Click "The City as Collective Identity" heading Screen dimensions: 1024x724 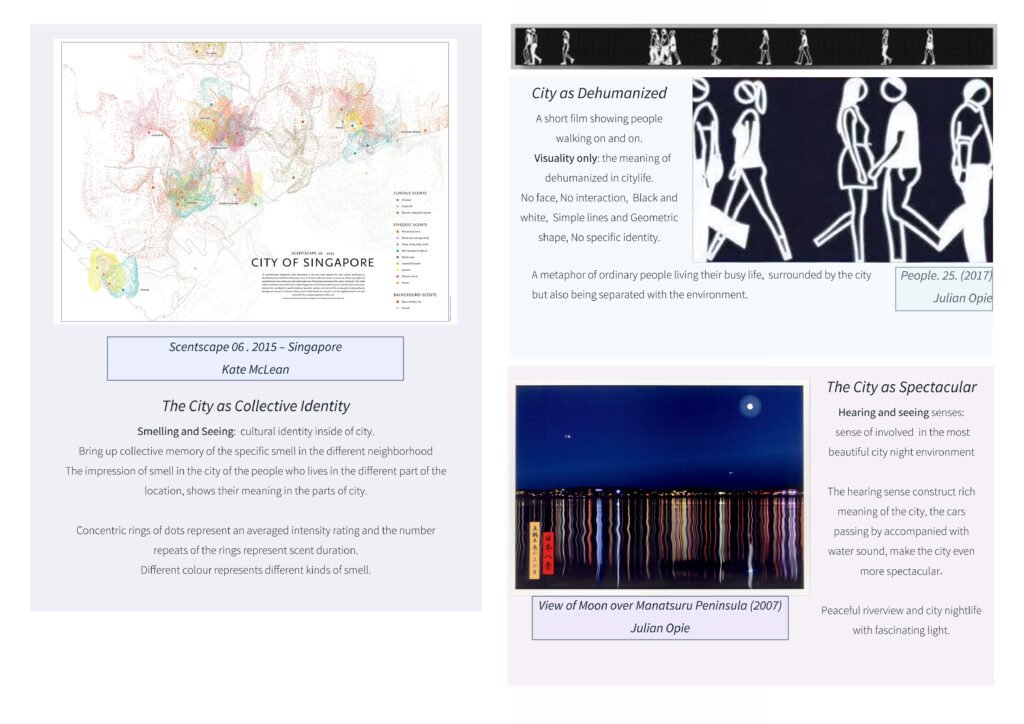point(255,406)
